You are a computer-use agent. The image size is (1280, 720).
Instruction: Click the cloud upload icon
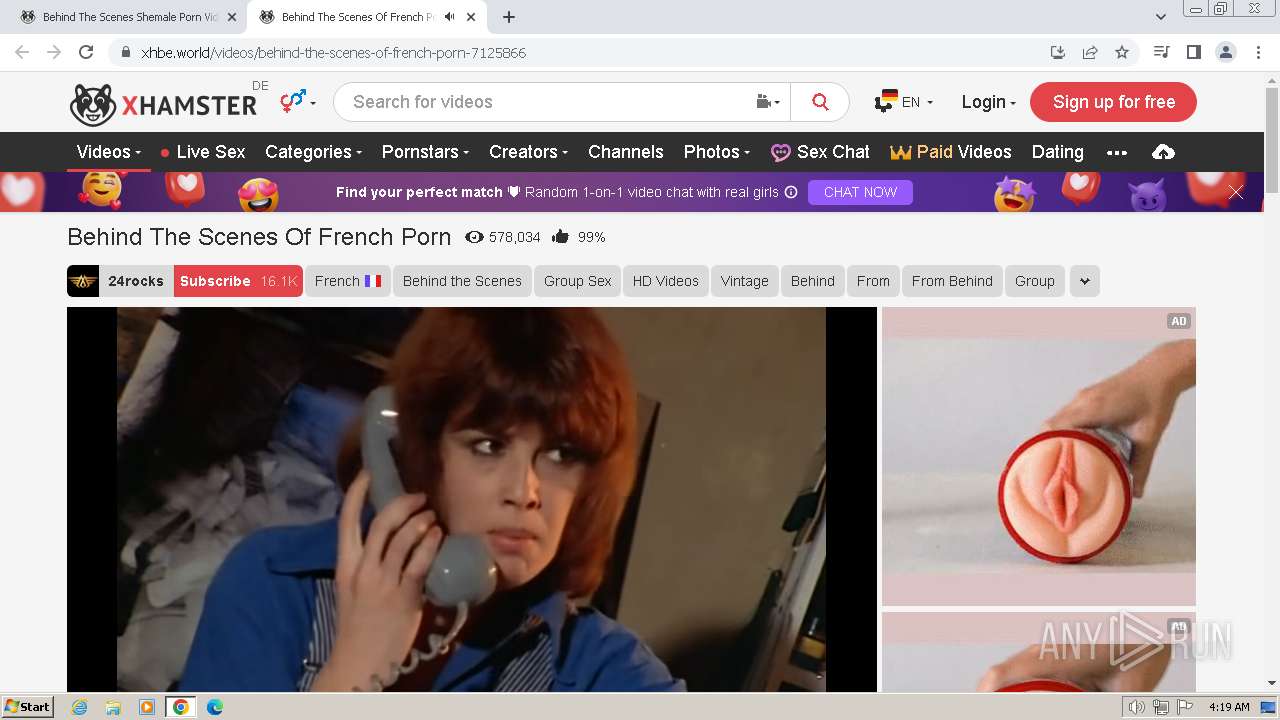[1163, 152]
